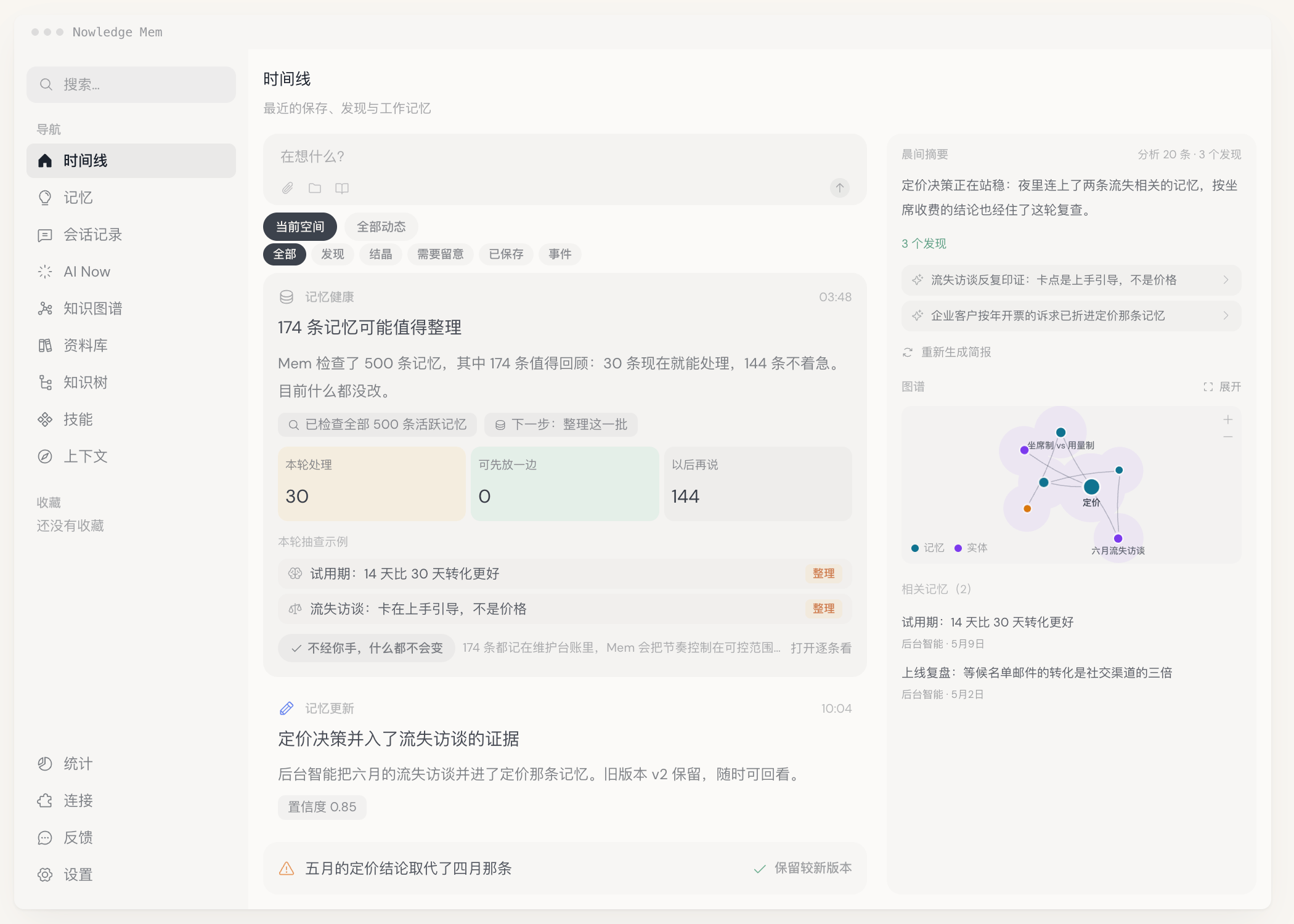Viewport: 1294px width, 924px height.
Task: Click the 六月流失访谈 graph node
Action: point(1118,538)
